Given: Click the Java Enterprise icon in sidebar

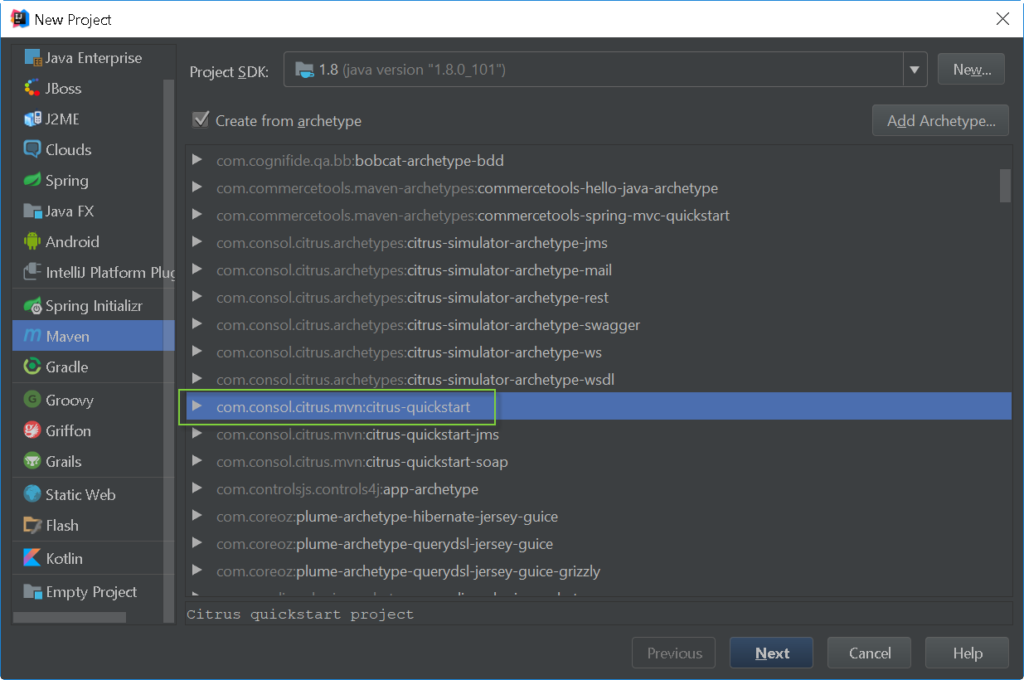Looking at the screenshot, I should click(x=33, y=57).
